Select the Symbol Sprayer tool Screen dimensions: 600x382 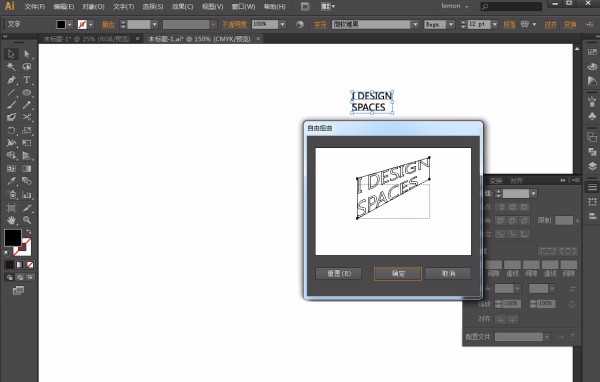[11, 195]
